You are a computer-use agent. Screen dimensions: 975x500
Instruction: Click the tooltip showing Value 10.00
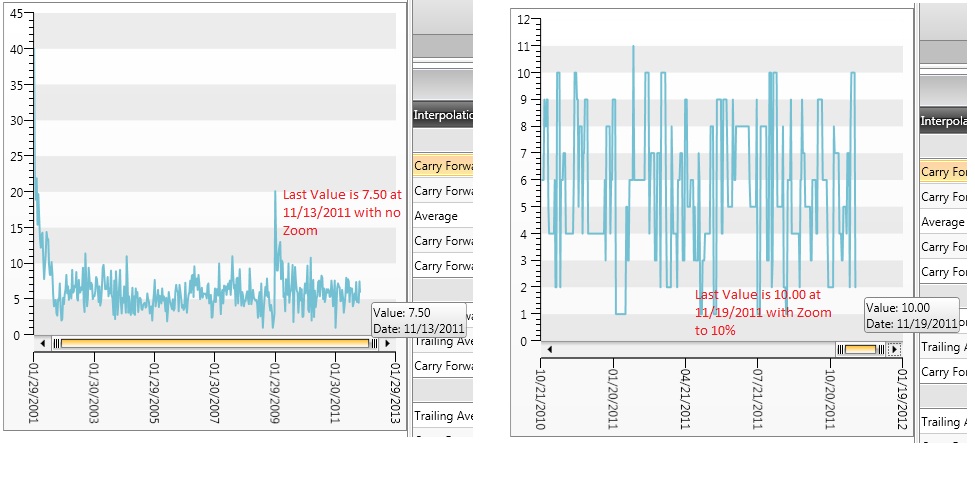[912, 315]
